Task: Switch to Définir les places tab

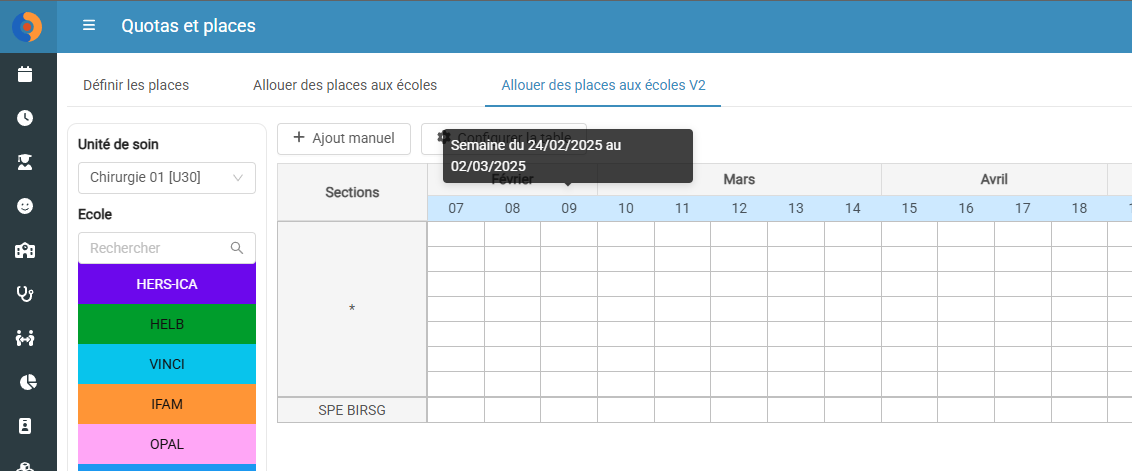Action: (136, 85)
